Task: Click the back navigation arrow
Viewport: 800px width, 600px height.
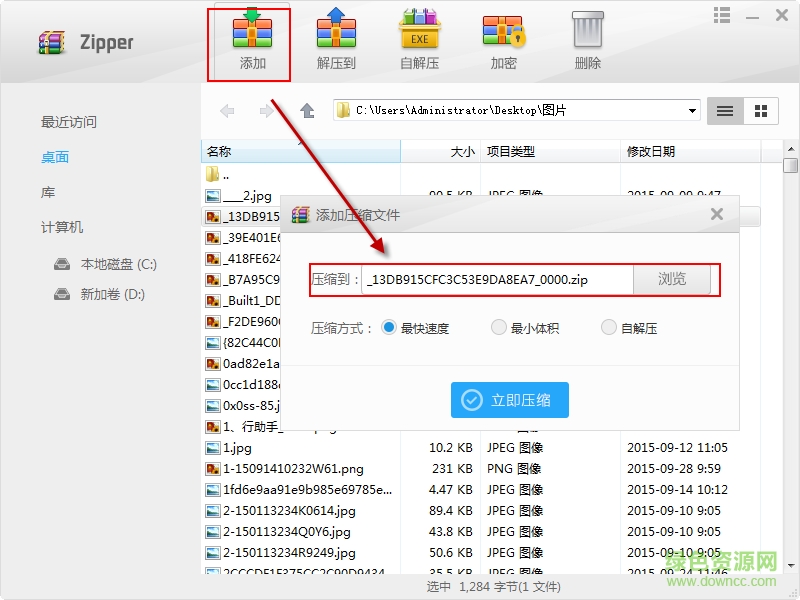Action: 227,110
